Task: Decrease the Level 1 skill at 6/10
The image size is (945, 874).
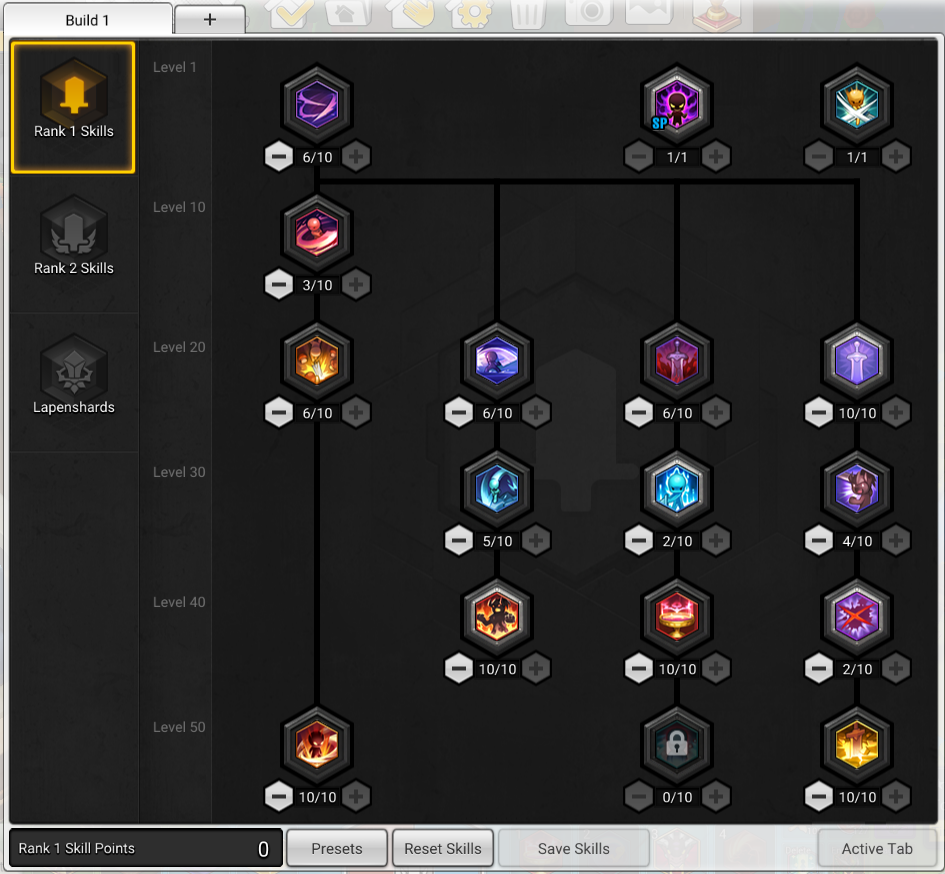Action: coord(278,157)
